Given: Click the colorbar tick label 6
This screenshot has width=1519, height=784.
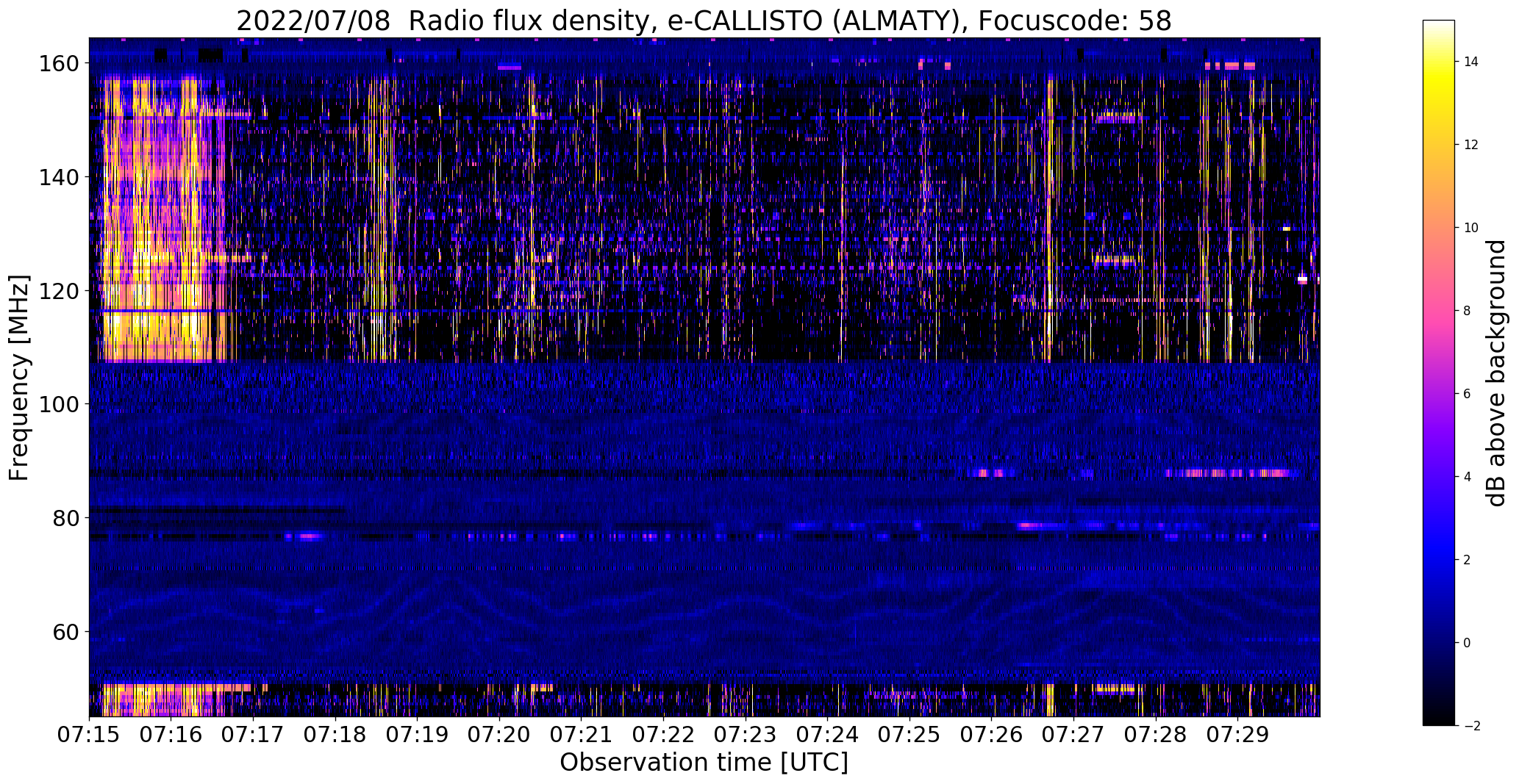Looking at the screenshot, I should [1468, 394].
